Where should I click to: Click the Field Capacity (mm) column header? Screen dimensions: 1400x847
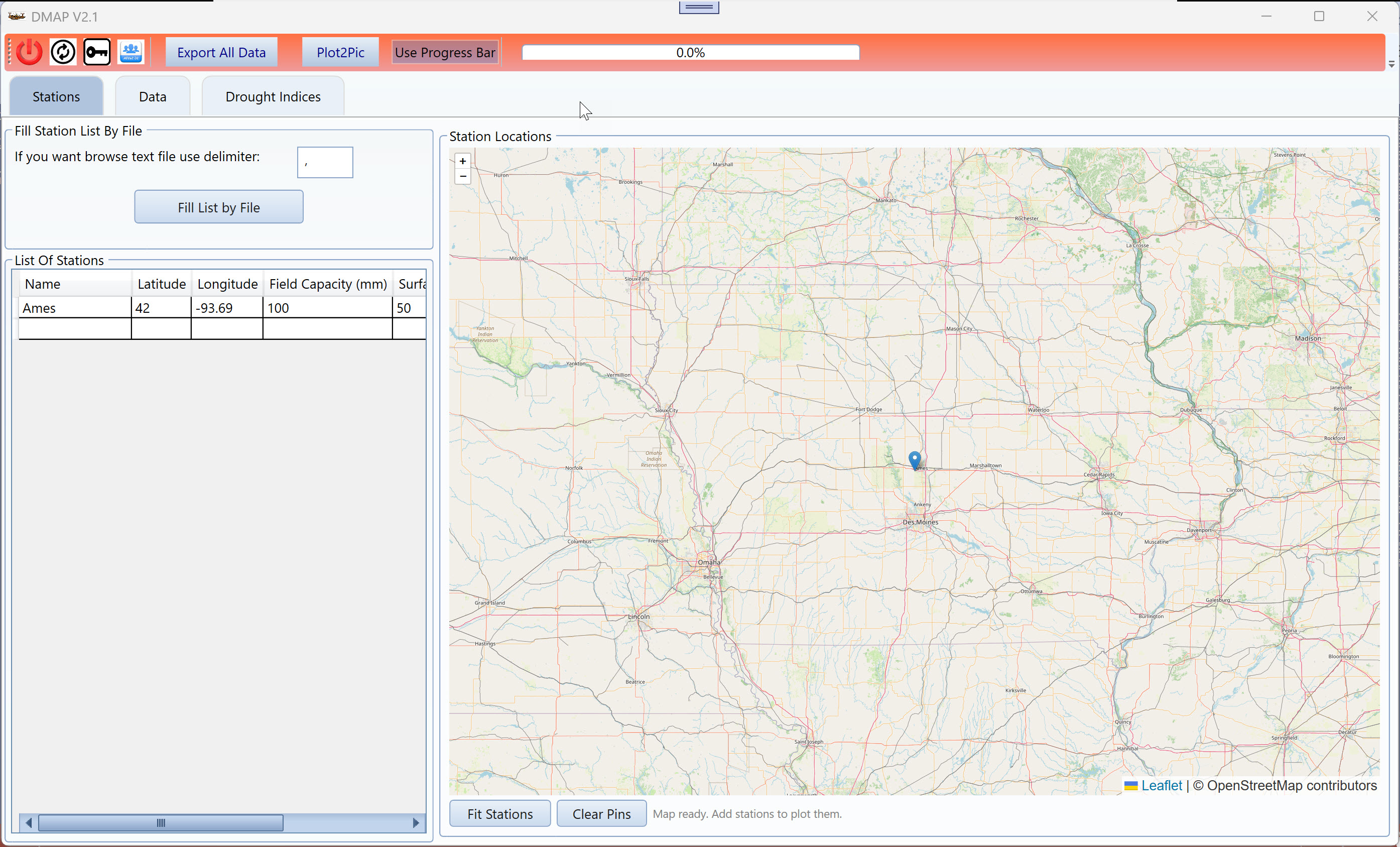click(328, 284)
